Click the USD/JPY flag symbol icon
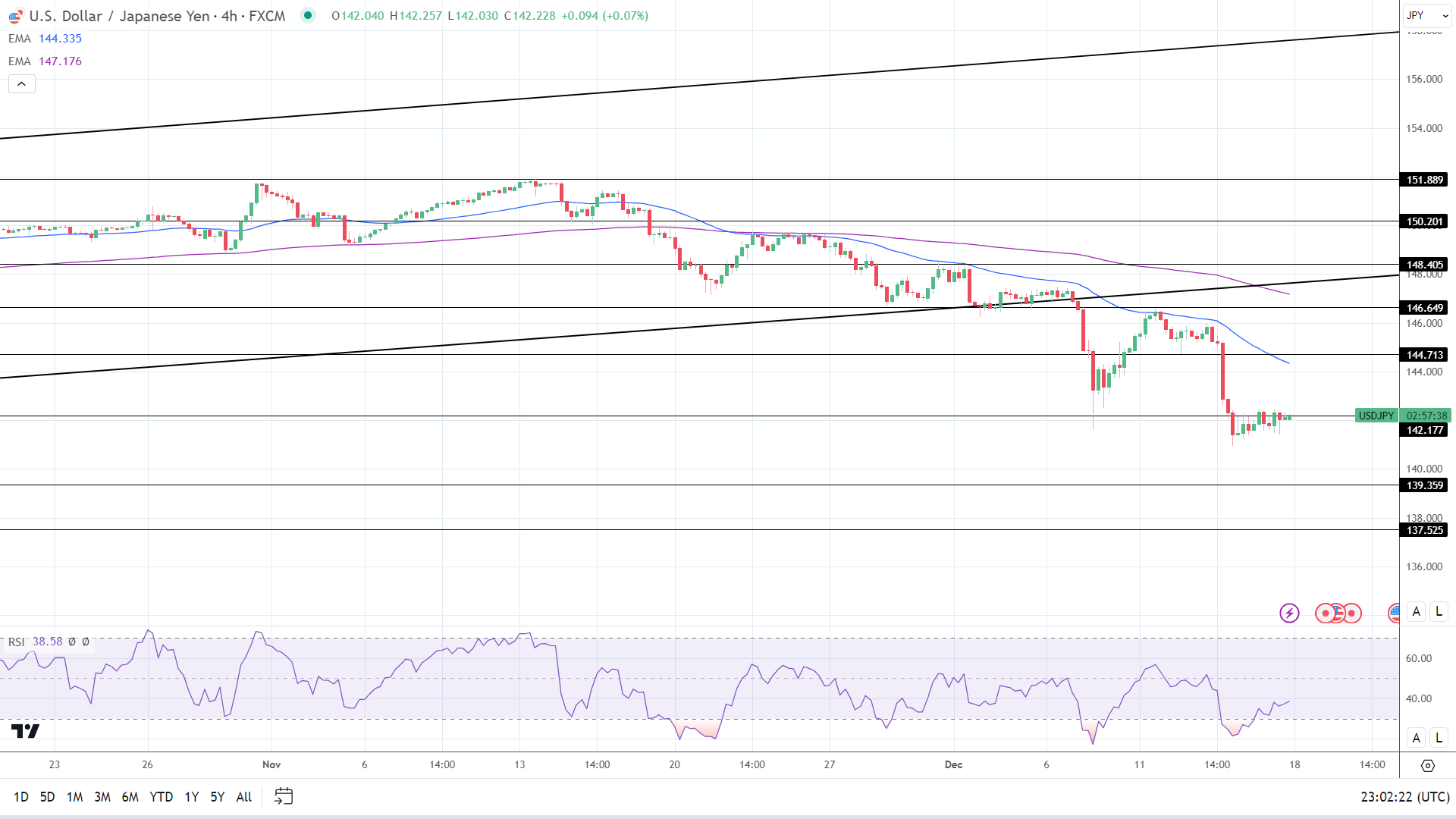The width and height of the screenshot is (1456, 819). (15, 16)
